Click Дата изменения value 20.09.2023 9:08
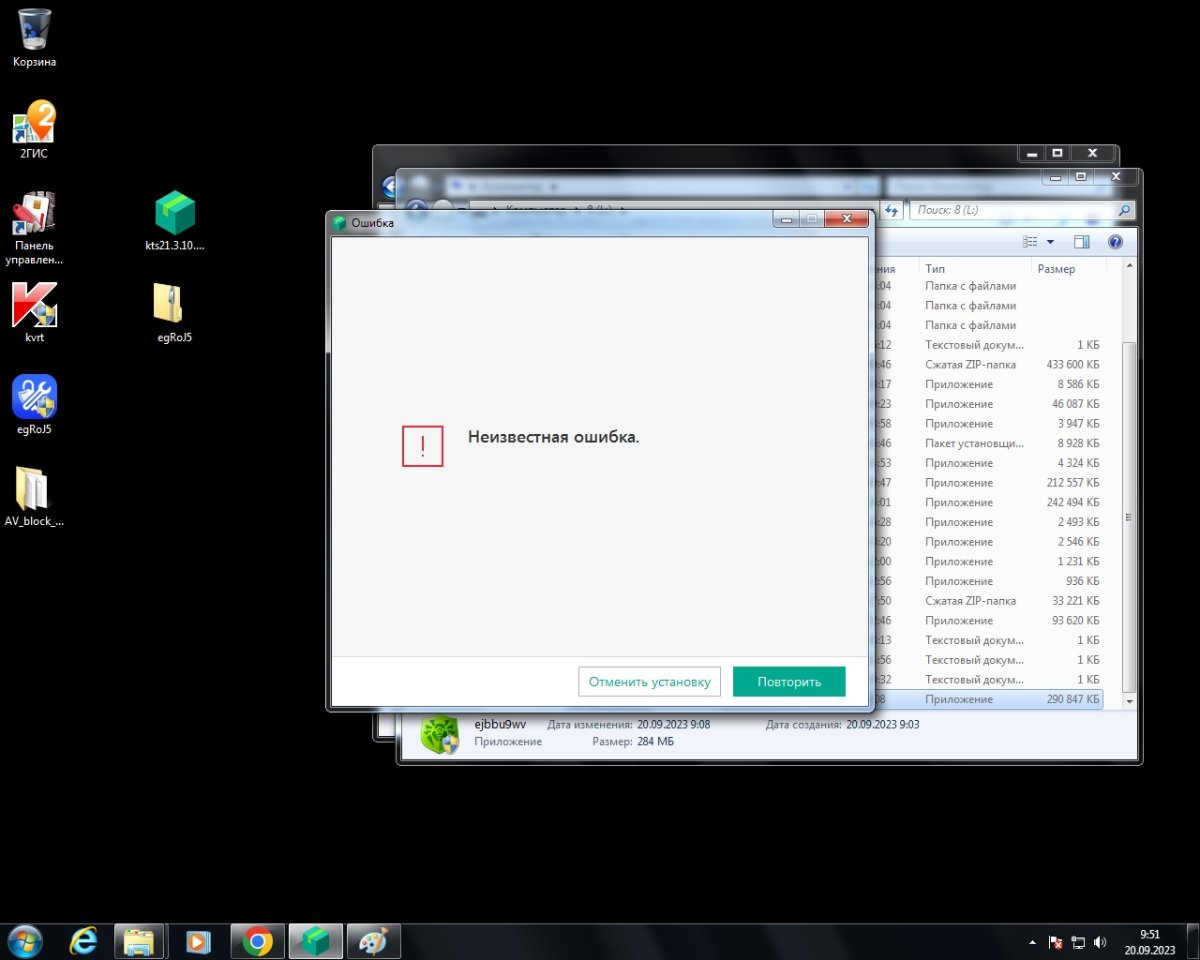The width and height of the screenshot is (1200, 960). pyautogui.click(x=673, y=724)
